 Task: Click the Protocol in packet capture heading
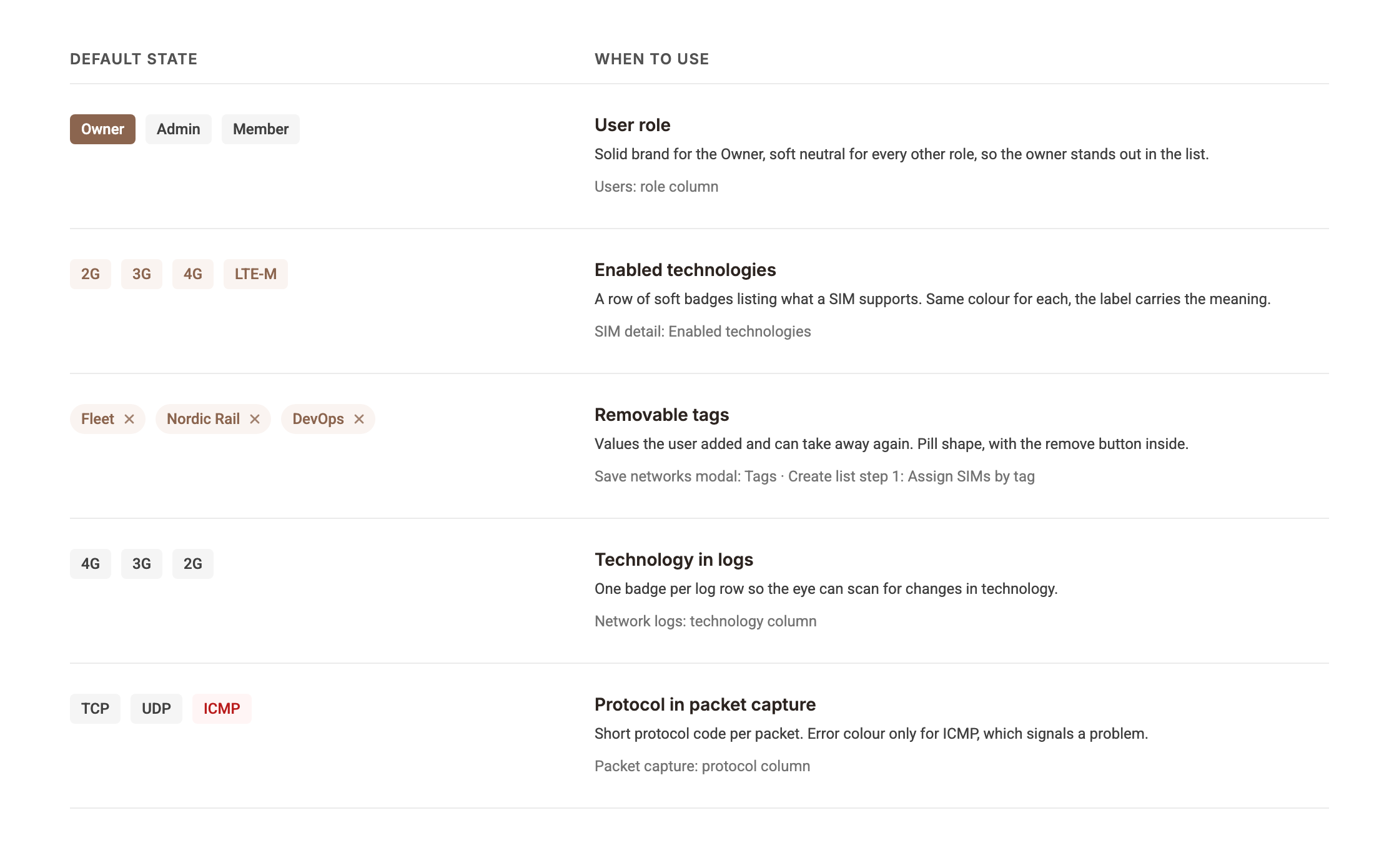[x=705, y=704]
